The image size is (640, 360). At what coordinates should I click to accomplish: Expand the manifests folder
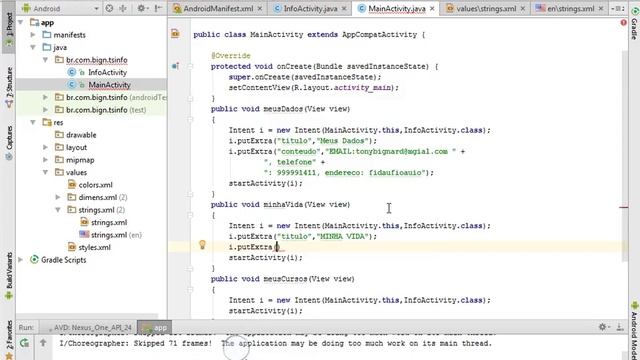coord(33,35)
